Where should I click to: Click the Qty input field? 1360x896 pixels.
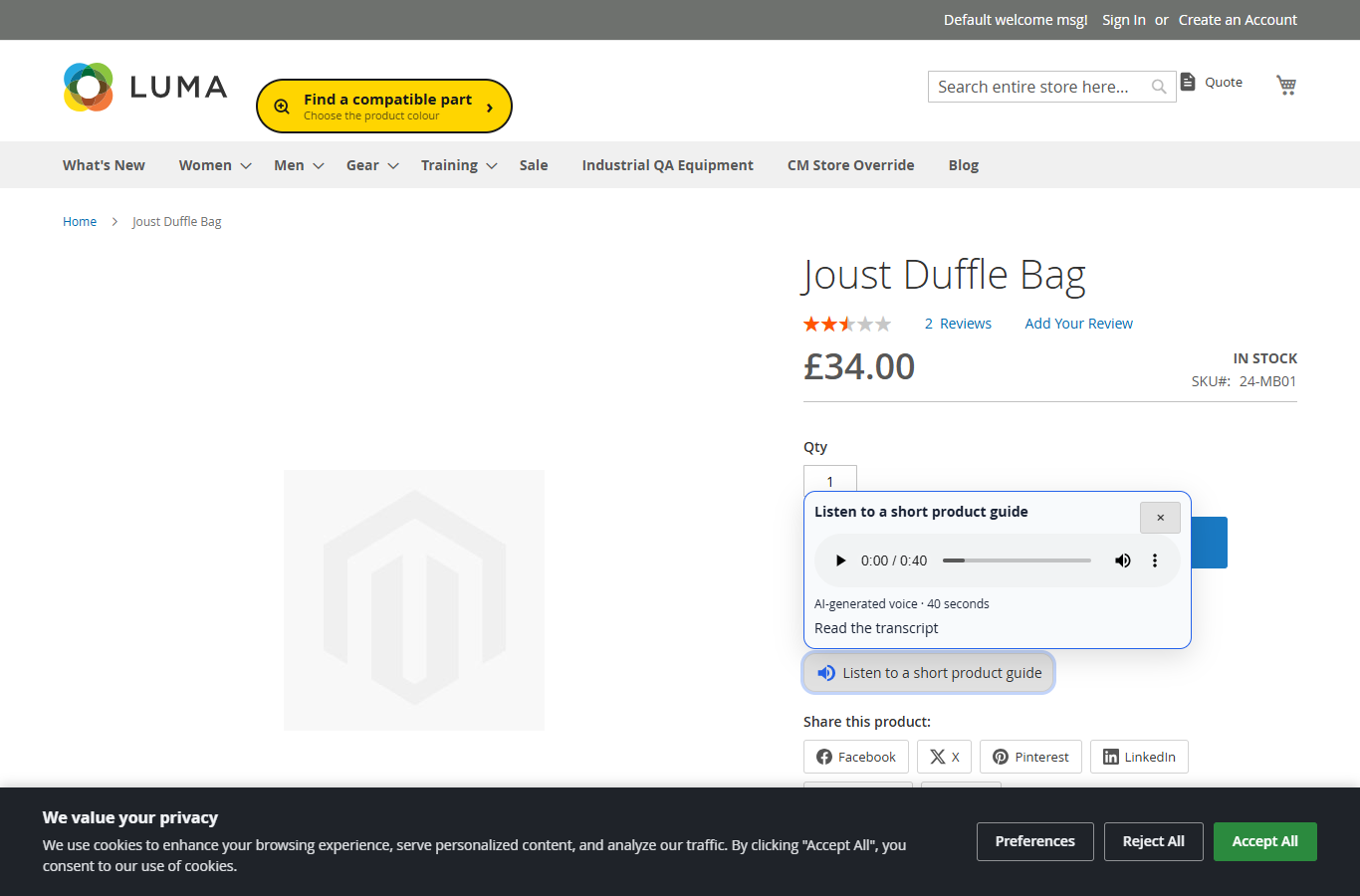(x=830, y=480)
